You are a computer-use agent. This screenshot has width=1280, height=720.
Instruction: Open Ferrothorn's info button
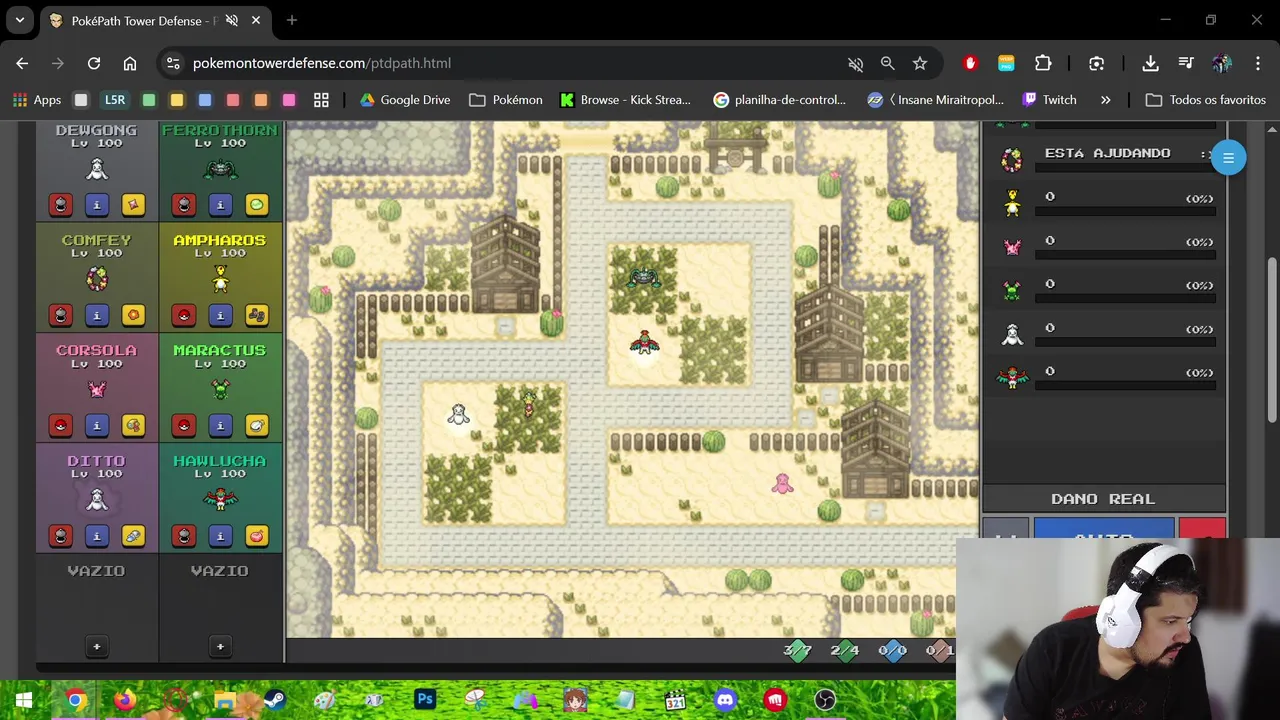tap(220, 205)
